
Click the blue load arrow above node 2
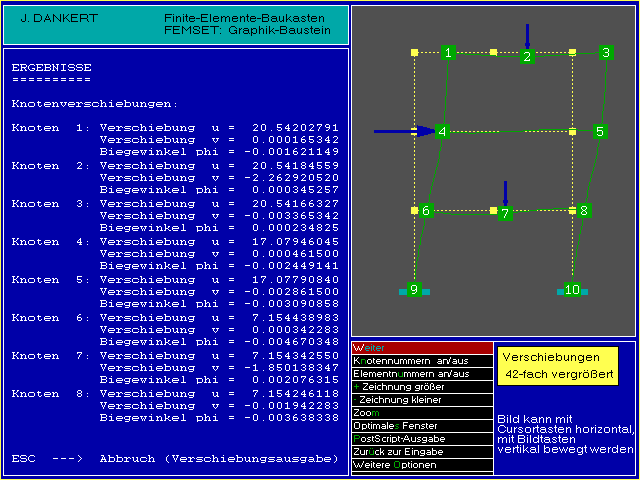[x=527, y=35]
